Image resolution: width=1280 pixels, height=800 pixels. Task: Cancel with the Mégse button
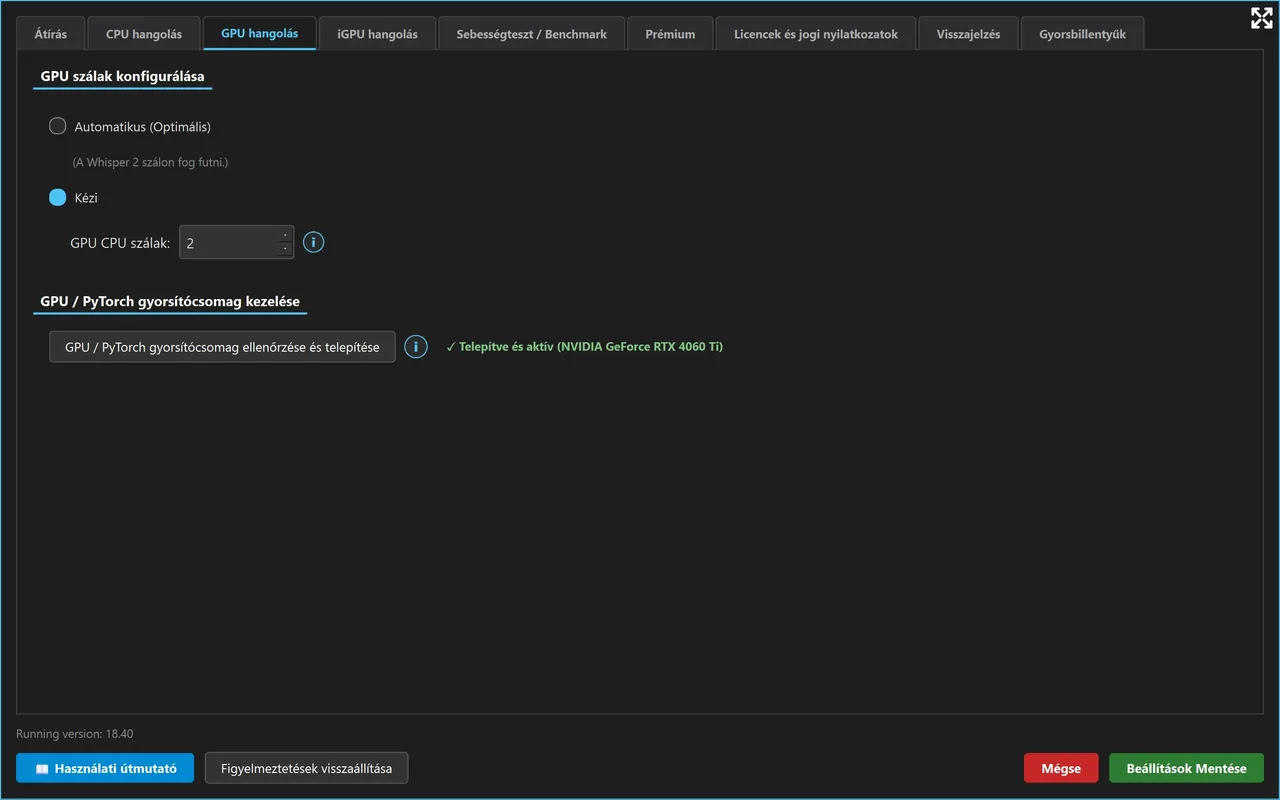(x=1061, y=768)
